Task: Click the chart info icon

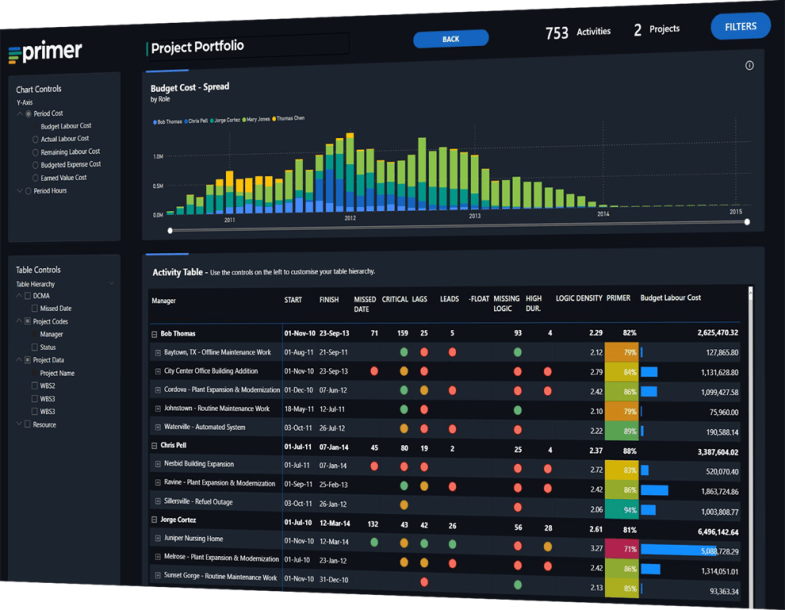Action: point(749,66)
